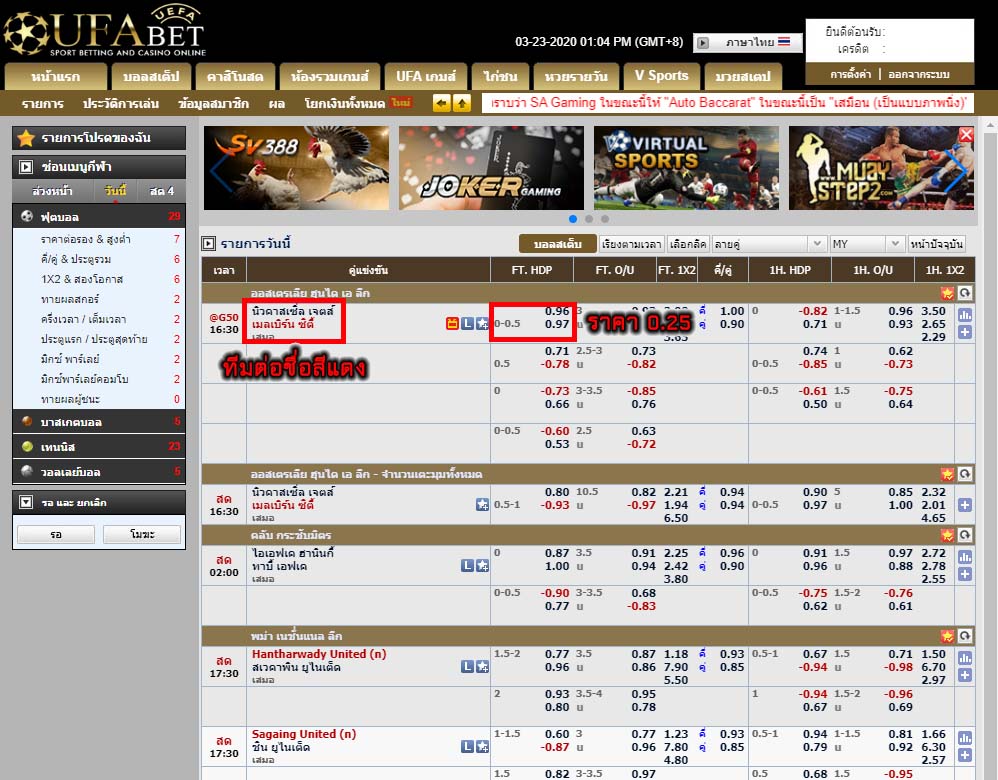Open โยกเงินทั้งหมด in the sub-navigation bar
This screenshot has width=998, height=780.
click(344, 103)
